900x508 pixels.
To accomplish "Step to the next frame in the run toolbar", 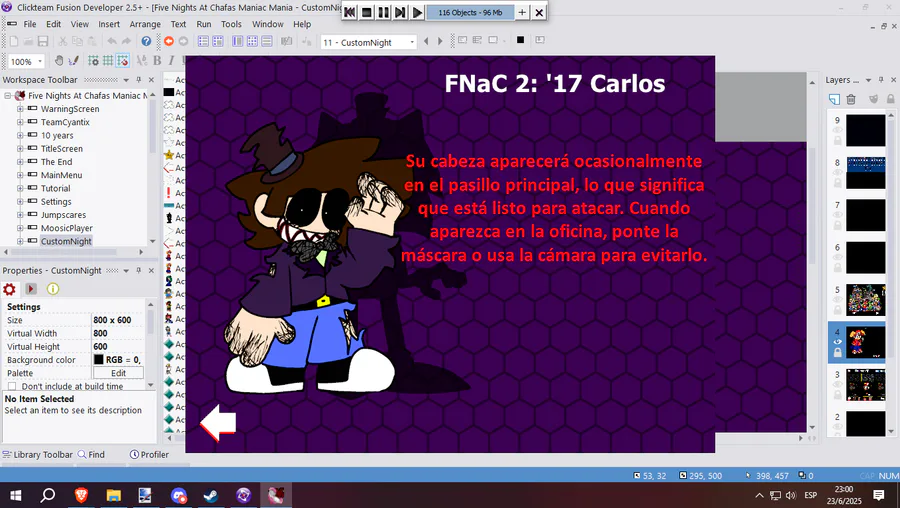I will pyautogui.click(x=400, y=13).
